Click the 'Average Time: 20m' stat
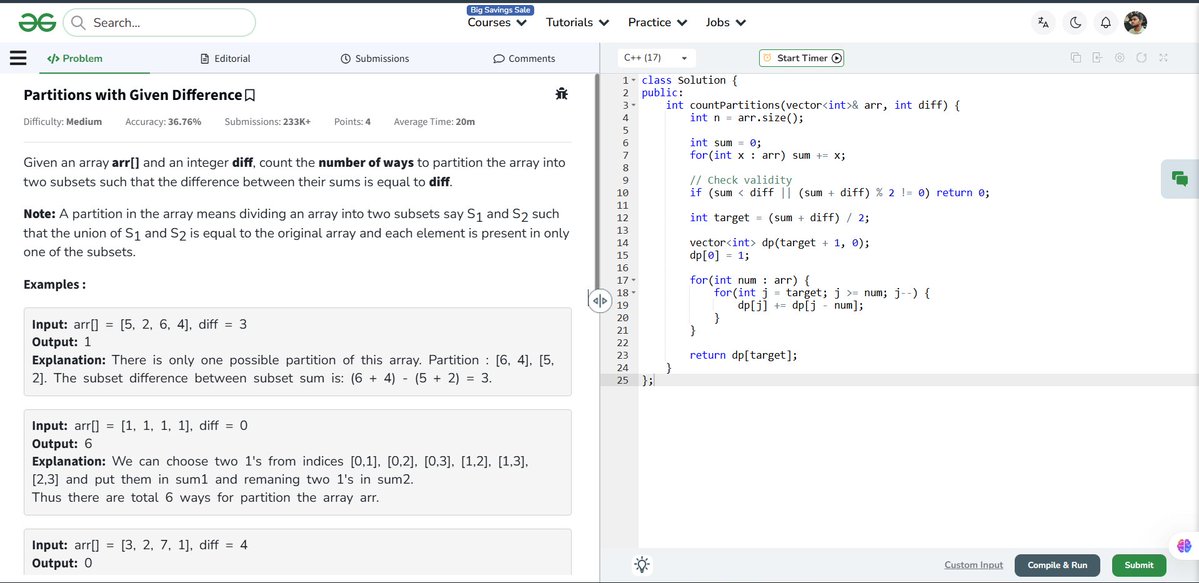 [434, 122]
